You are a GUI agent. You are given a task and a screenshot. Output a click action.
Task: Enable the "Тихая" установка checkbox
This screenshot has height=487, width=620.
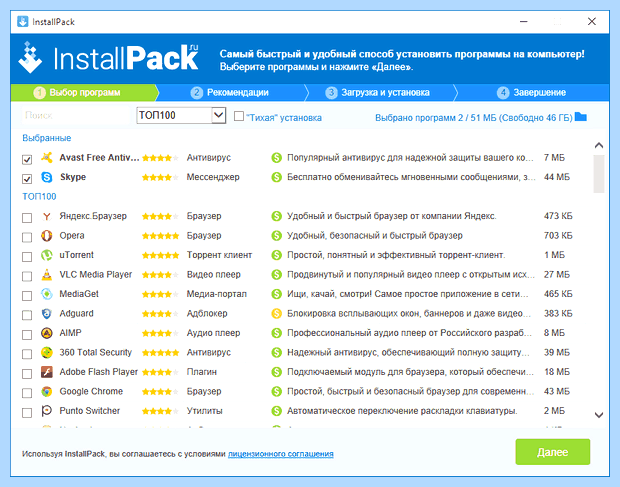pos(239,116)
